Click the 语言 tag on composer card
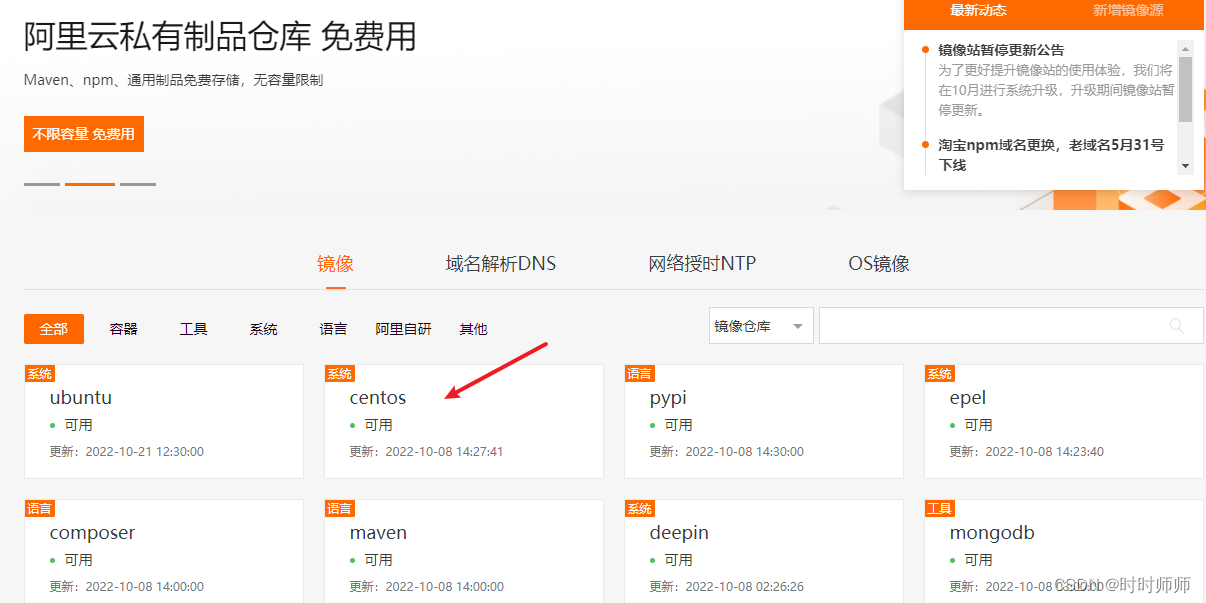Image resolution: width=1206 pixels, height=603 pixels. pos(40,509)
